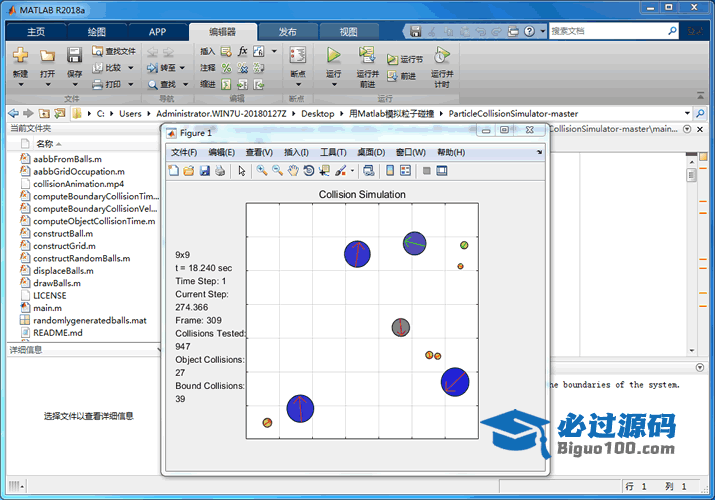Open the 工具(T) menu in Figure 1
715x500 pixels.
pos(333,153)
